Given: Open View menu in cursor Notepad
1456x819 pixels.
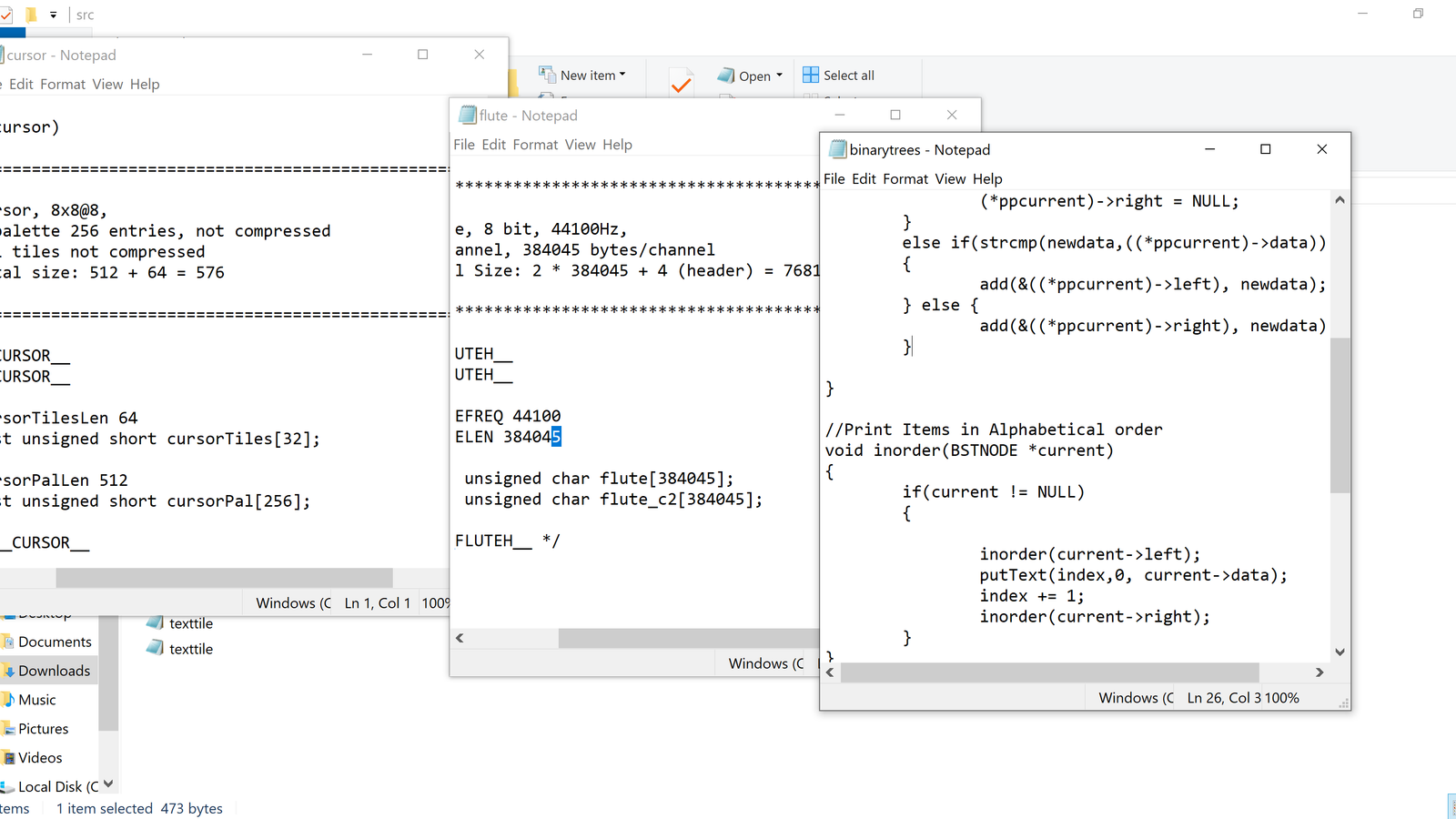Looking at the screenshot, I should click(x=107, y=85).
